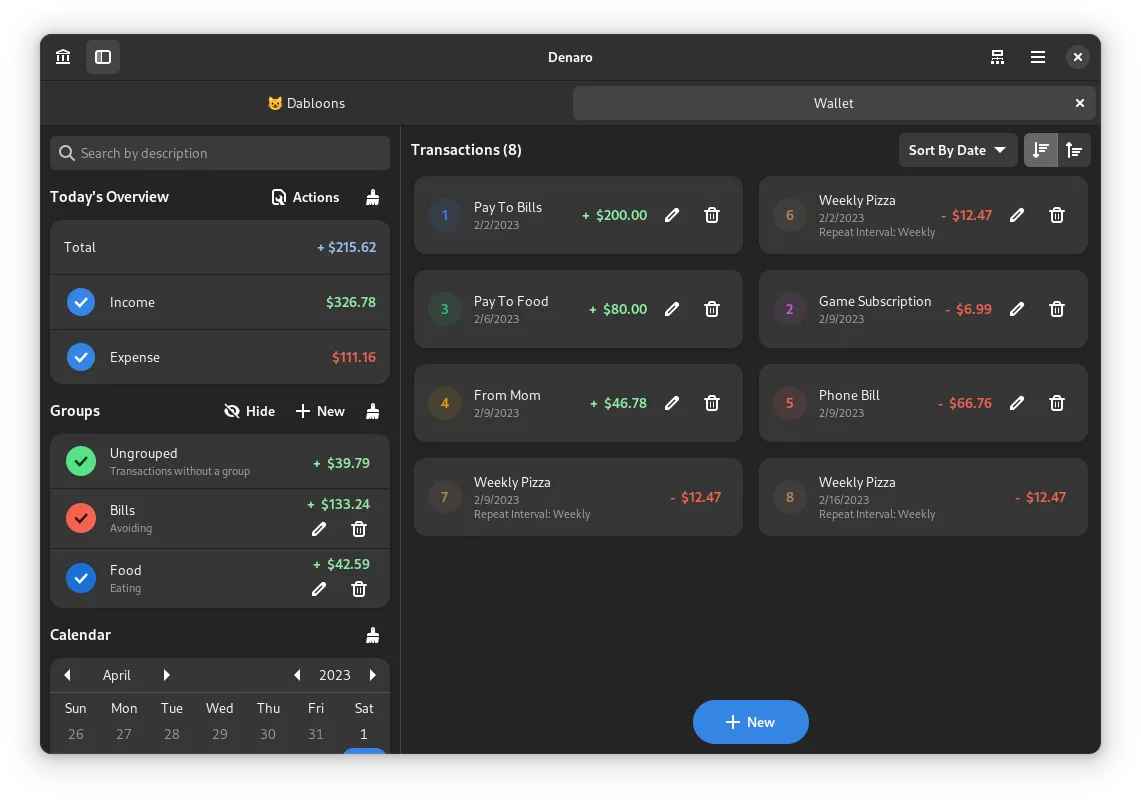Go to next month after April
The width and height of the screenshot is (1141, 800).
click(167, 675)
